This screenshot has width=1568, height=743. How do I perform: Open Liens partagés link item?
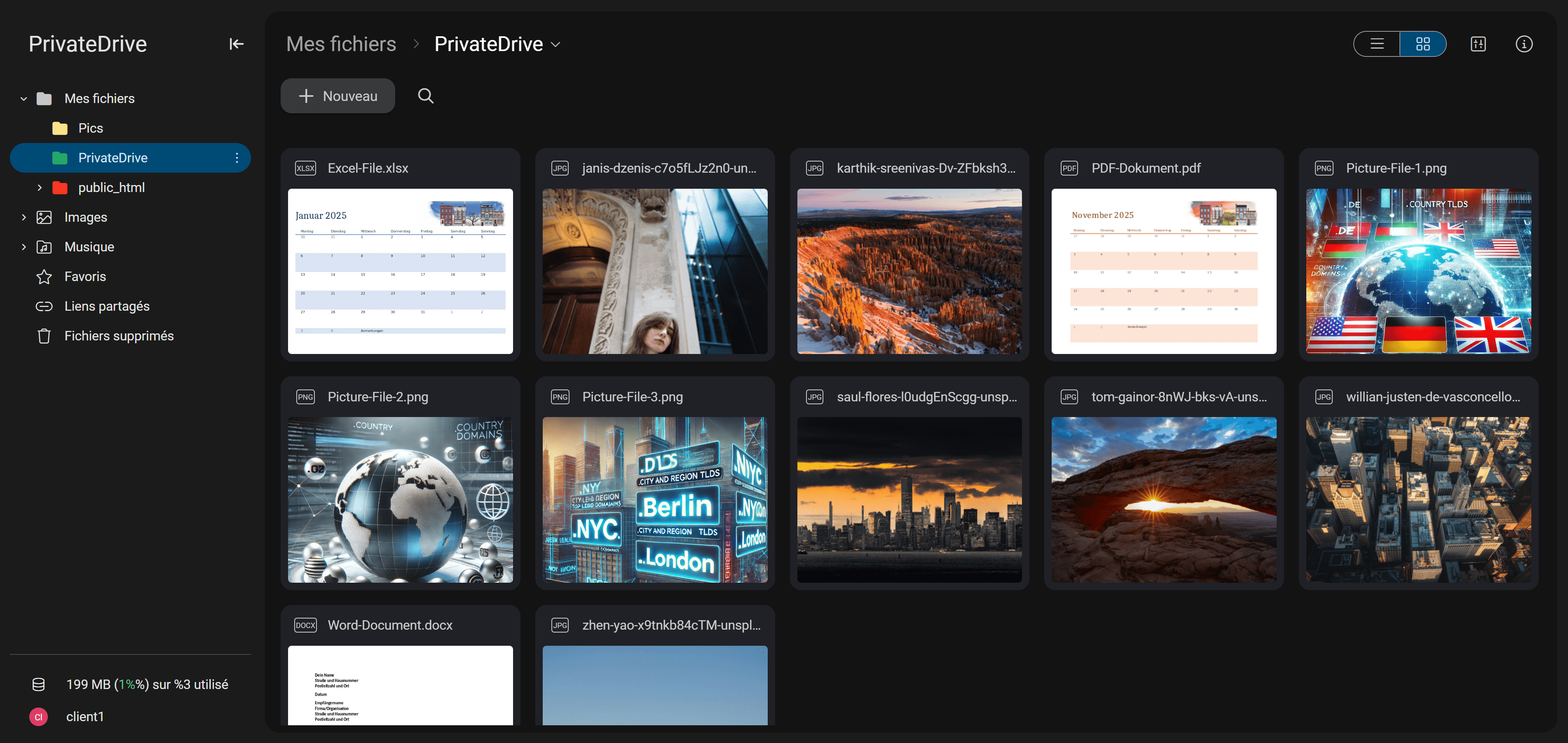tap(106, 306)
